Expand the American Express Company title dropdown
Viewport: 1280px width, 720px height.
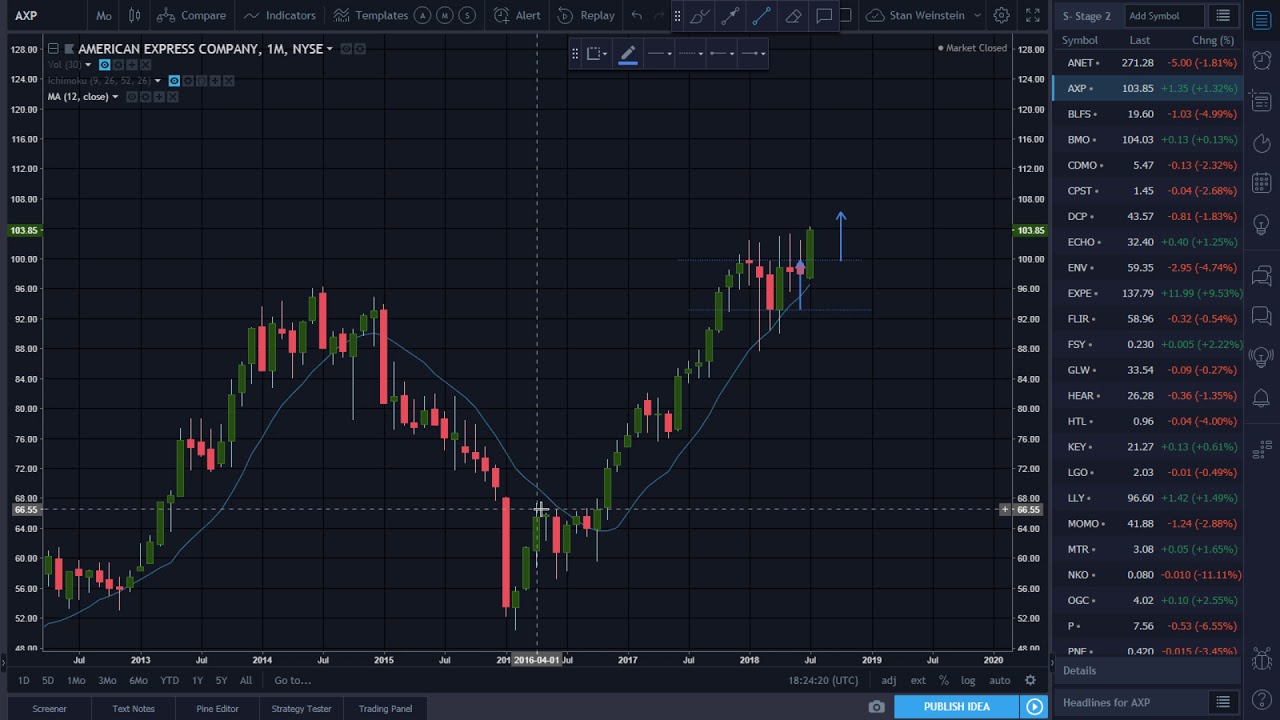click(x=329, y=49)
